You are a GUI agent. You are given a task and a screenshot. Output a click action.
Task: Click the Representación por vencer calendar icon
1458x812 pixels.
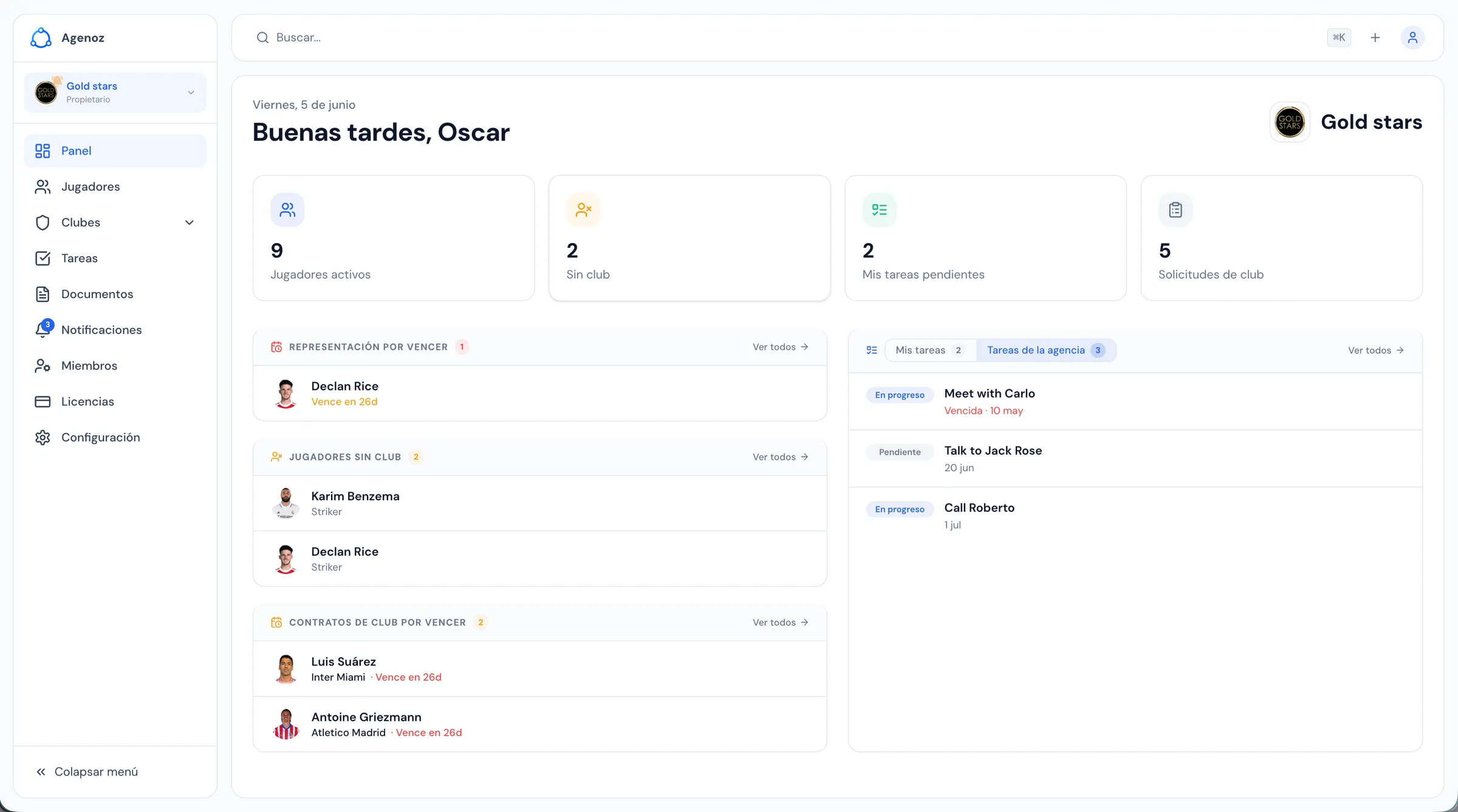(276, 347)
